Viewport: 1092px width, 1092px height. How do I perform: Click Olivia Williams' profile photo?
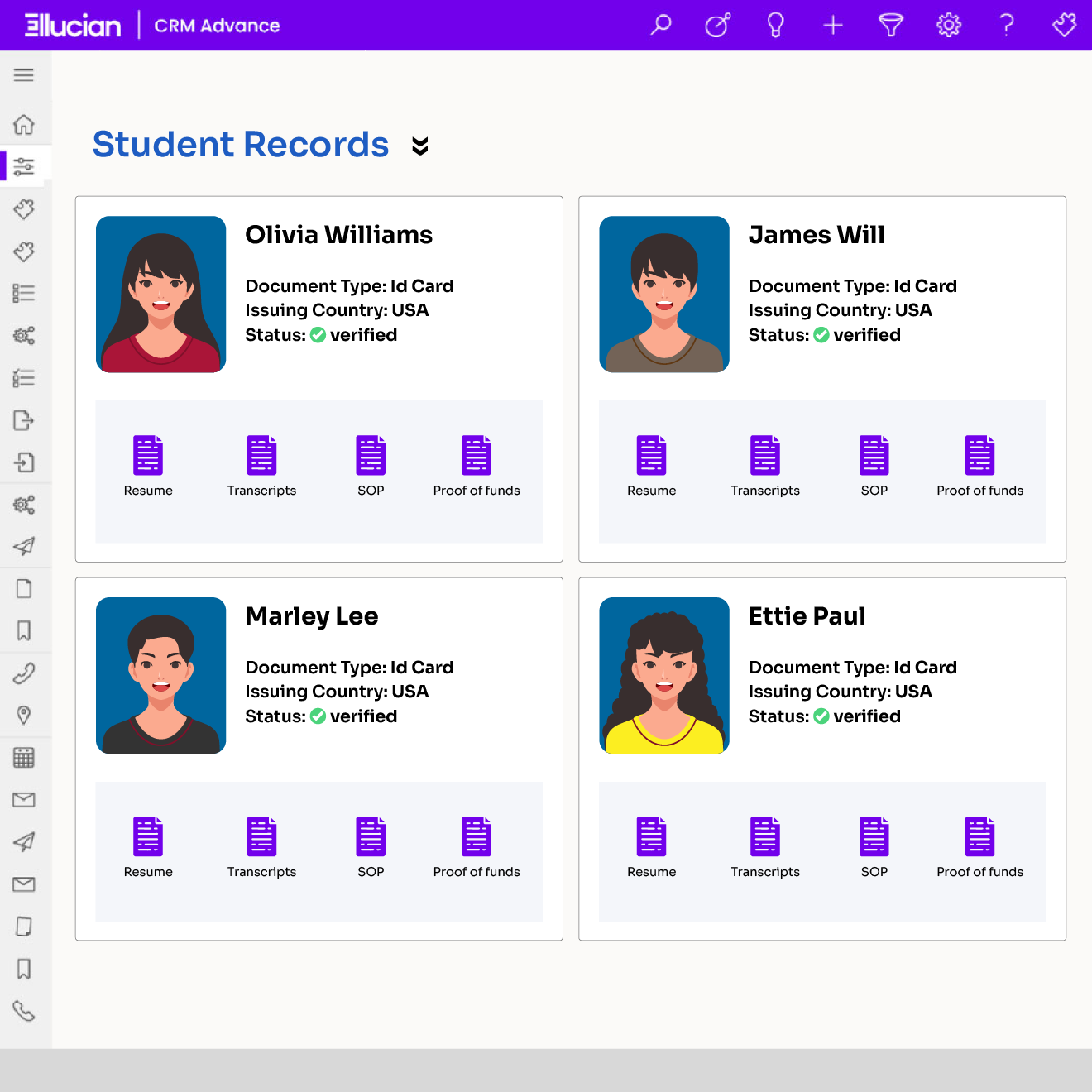click(x=161, y=295)
